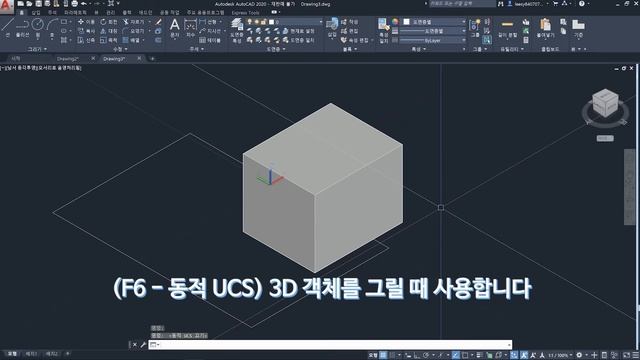640x360 pixels.
Task: Expand the Modify (수정) panel
Action: tap(120, 49)
